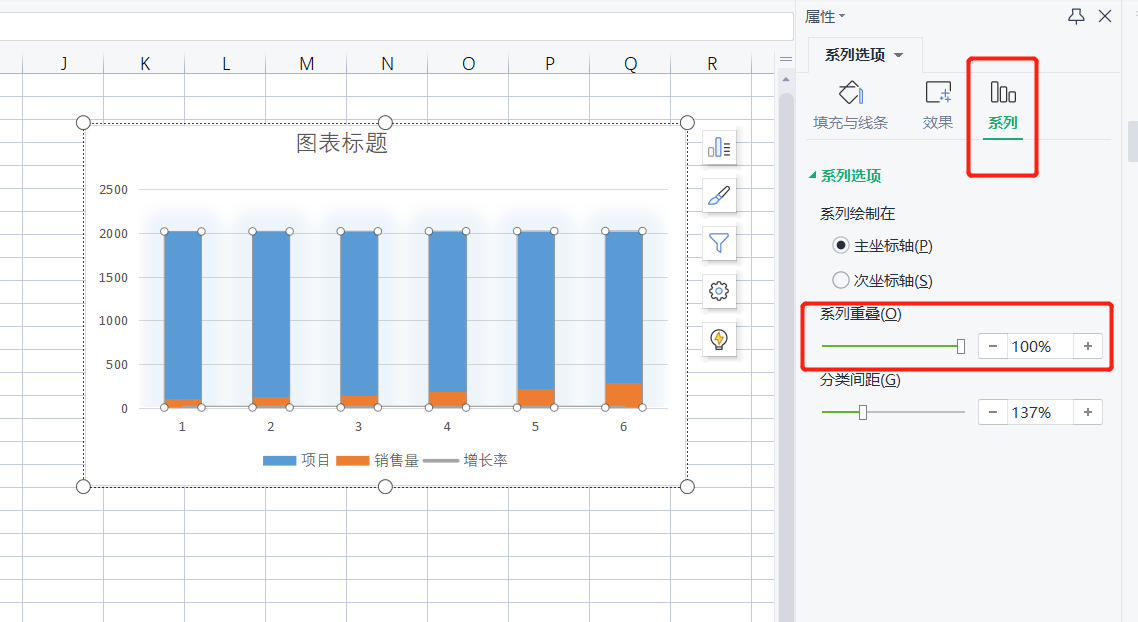This screenshot has width=1138, height=622.
Task: Open the chart elements quick button
Action: click(719, 148)
